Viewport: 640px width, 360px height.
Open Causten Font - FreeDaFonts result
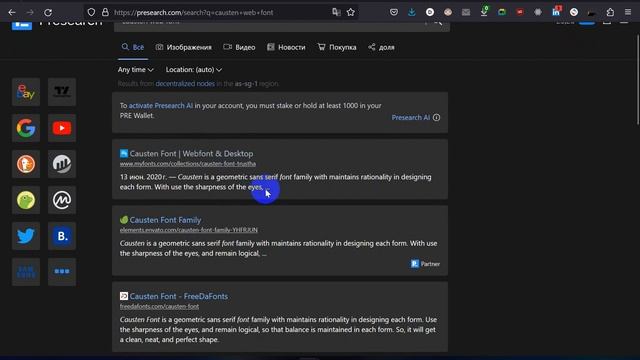click(179, 296)
